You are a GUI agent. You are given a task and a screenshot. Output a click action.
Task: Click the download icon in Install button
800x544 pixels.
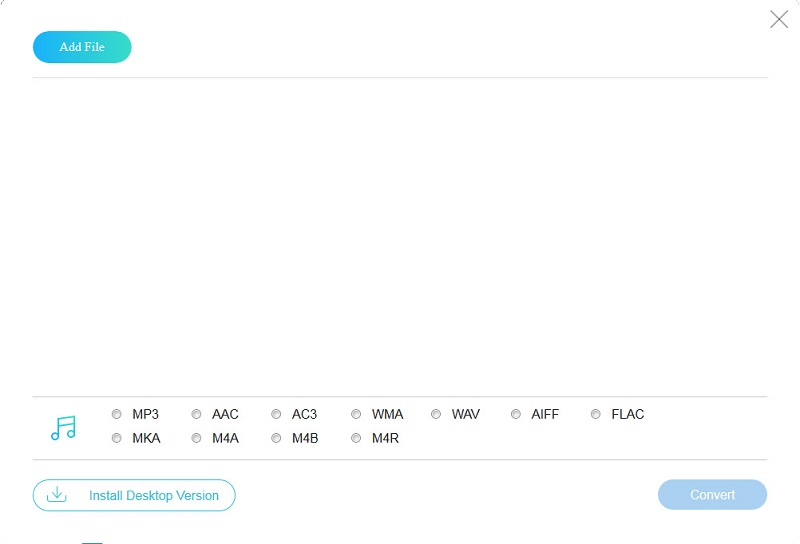click(57, 495)
